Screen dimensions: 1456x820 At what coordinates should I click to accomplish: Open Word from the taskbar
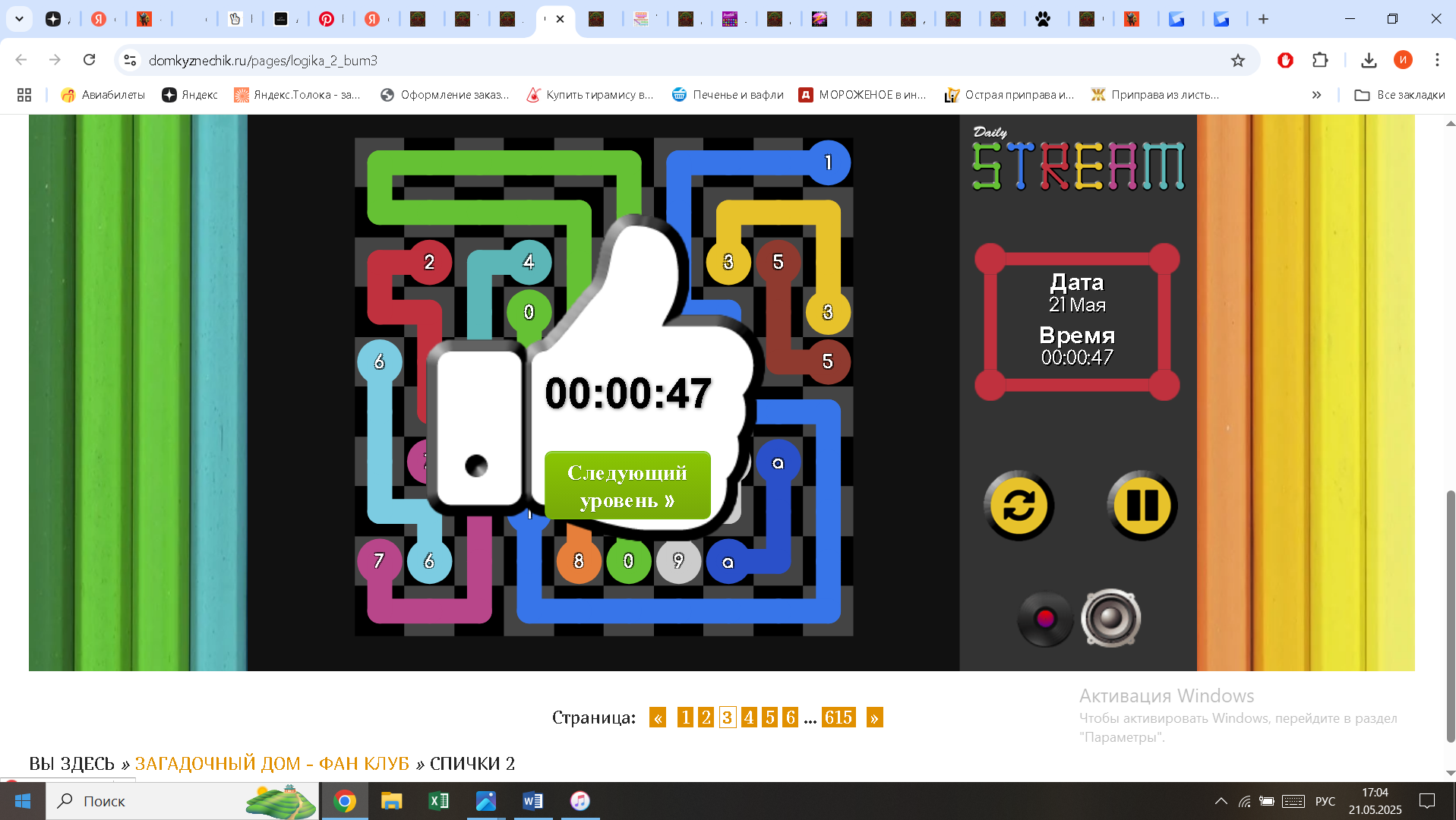click(532, 801)
